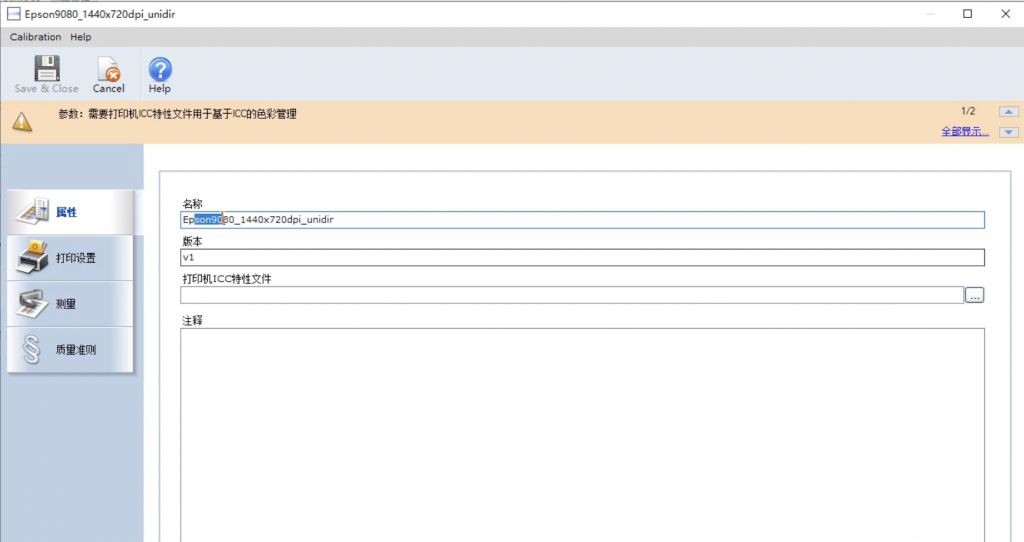Open the Help menu
The width and height of the screenshot is (1024, 542).
point(81,37)
